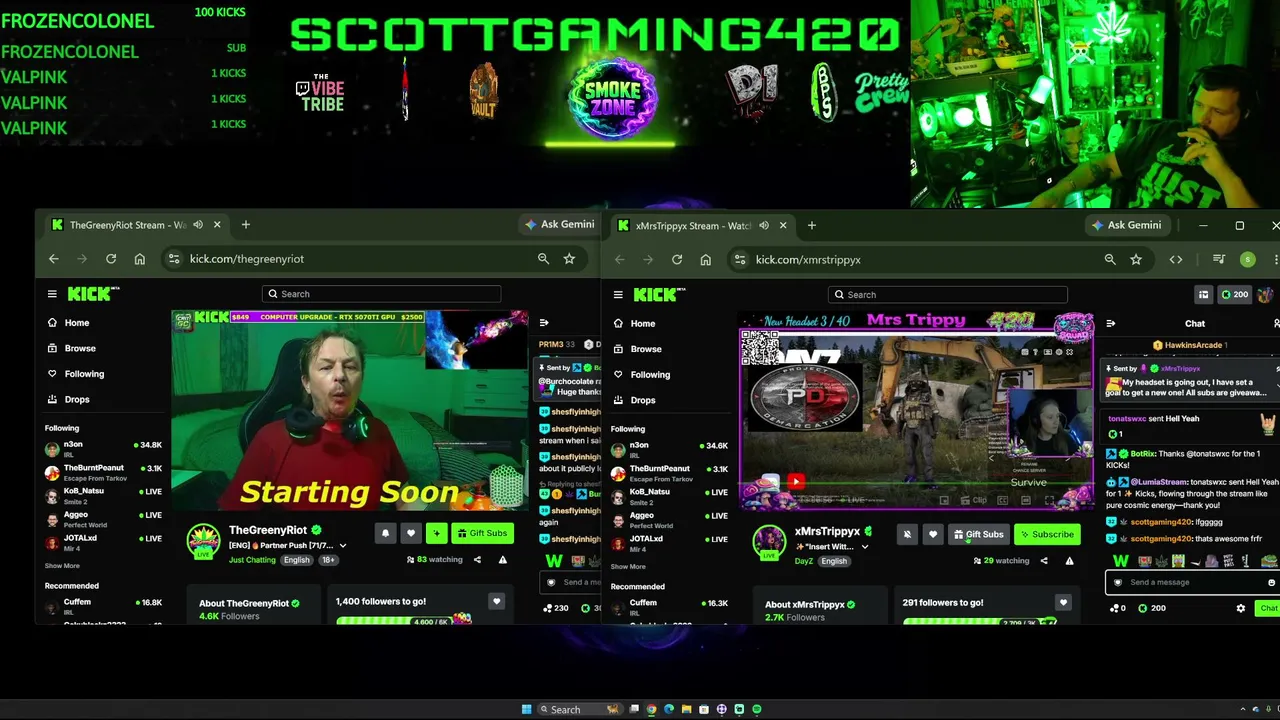The height and width of the screenshot is (720, 1280).
Task: Toggle heart on 1,400 followers goal card
Action: click(496, 601)
